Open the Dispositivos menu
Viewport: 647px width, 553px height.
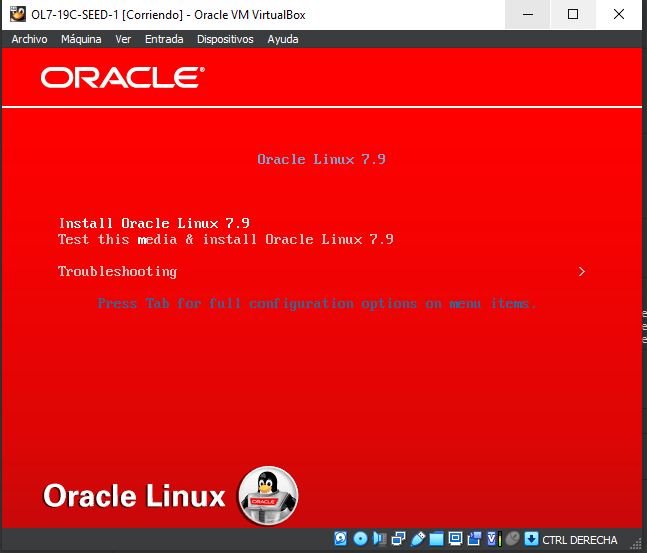225,39
